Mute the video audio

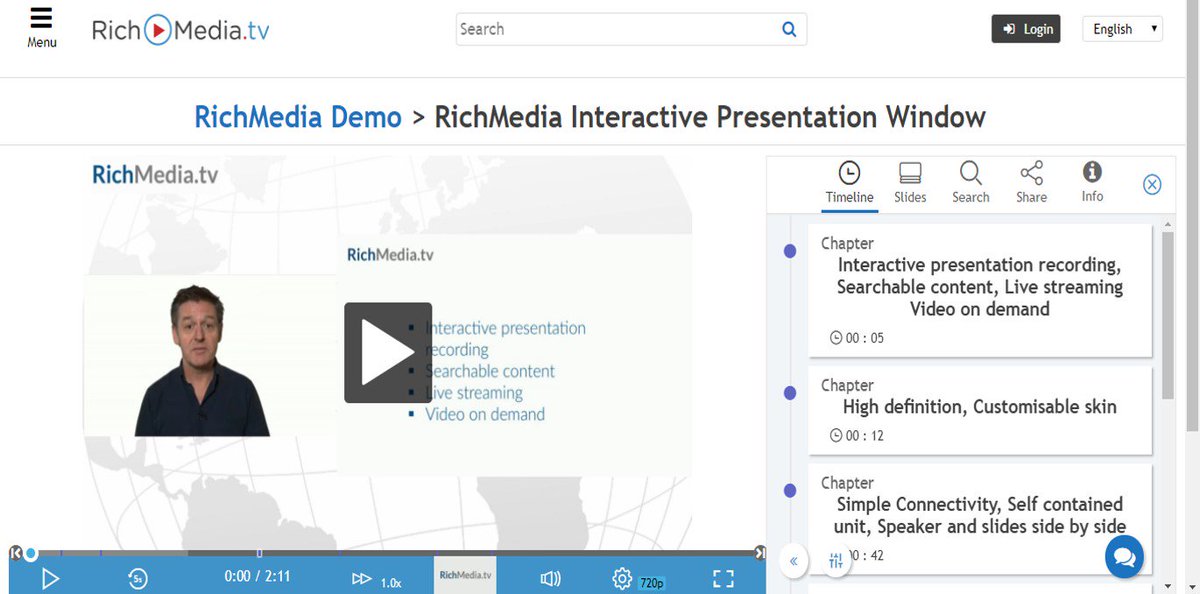point(550,578)
